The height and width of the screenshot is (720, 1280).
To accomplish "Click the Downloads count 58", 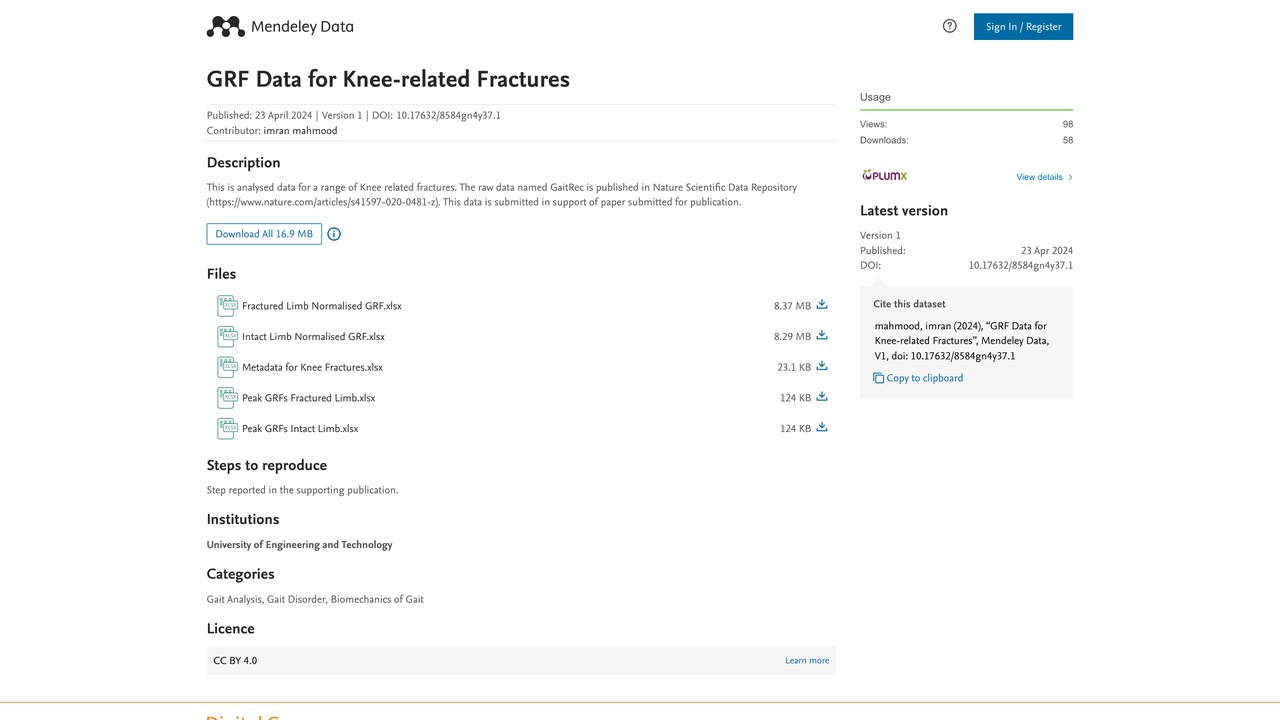I will (1068, 140).
